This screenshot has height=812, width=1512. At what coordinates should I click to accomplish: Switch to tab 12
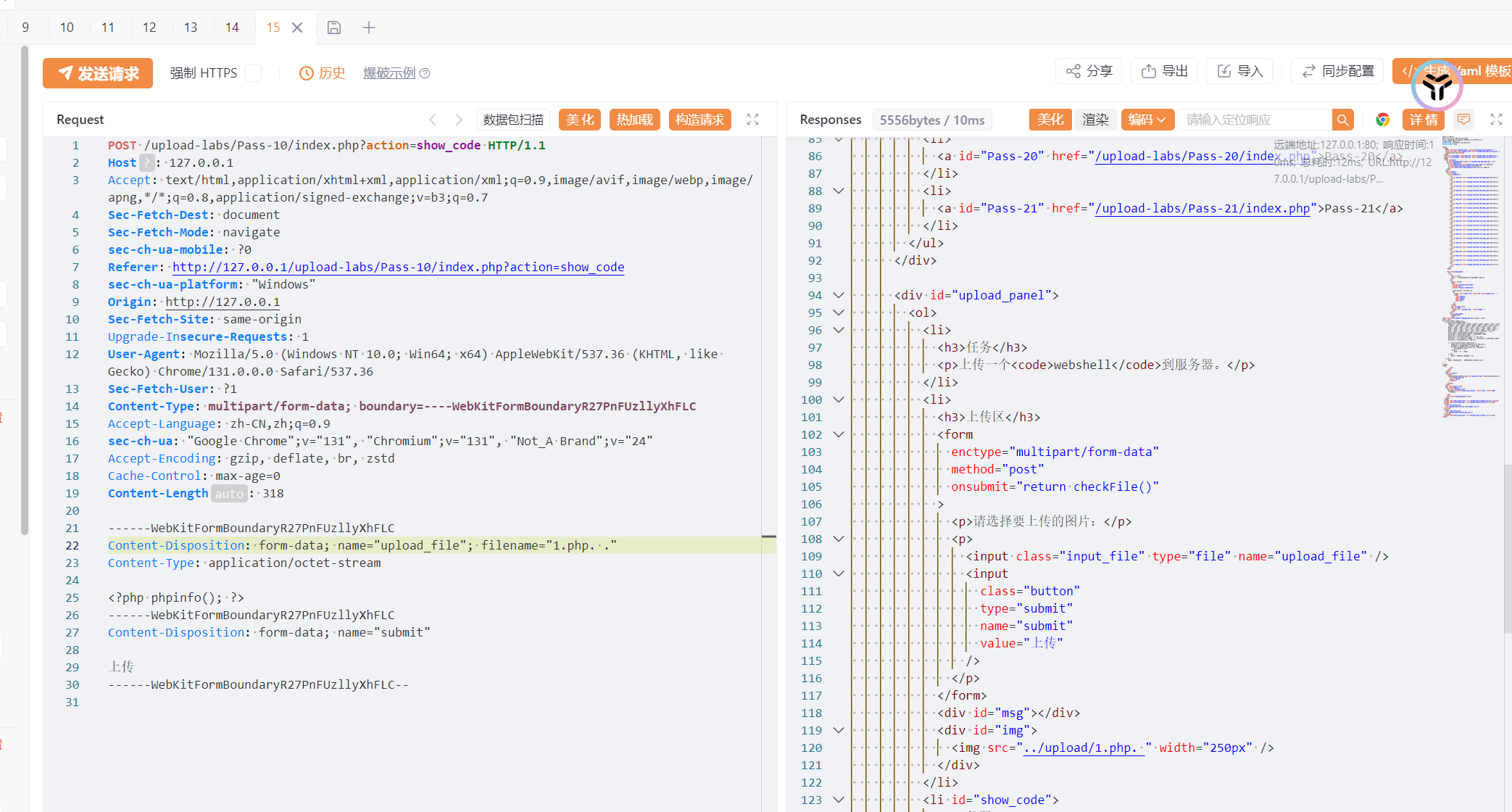[x=149, y=28]
